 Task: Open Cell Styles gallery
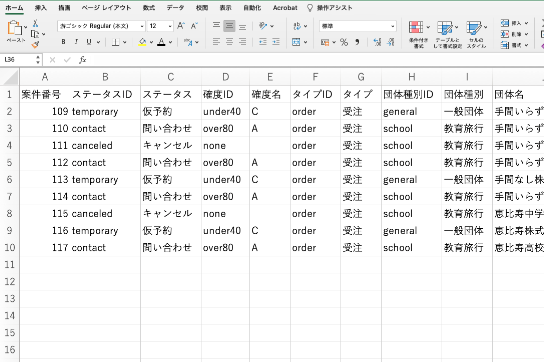476,34
